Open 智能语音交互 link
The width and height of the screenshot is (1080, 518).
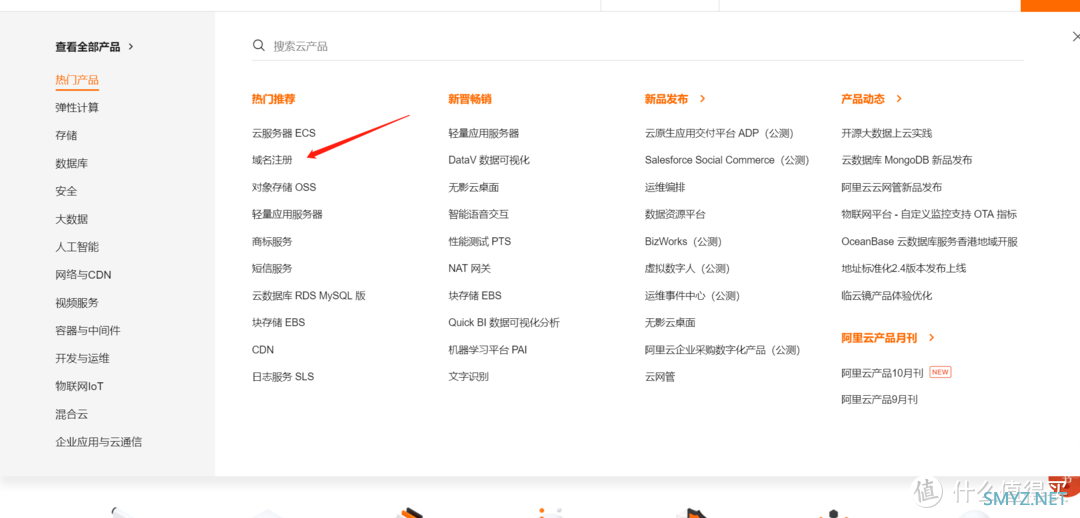tap(479, 214)
